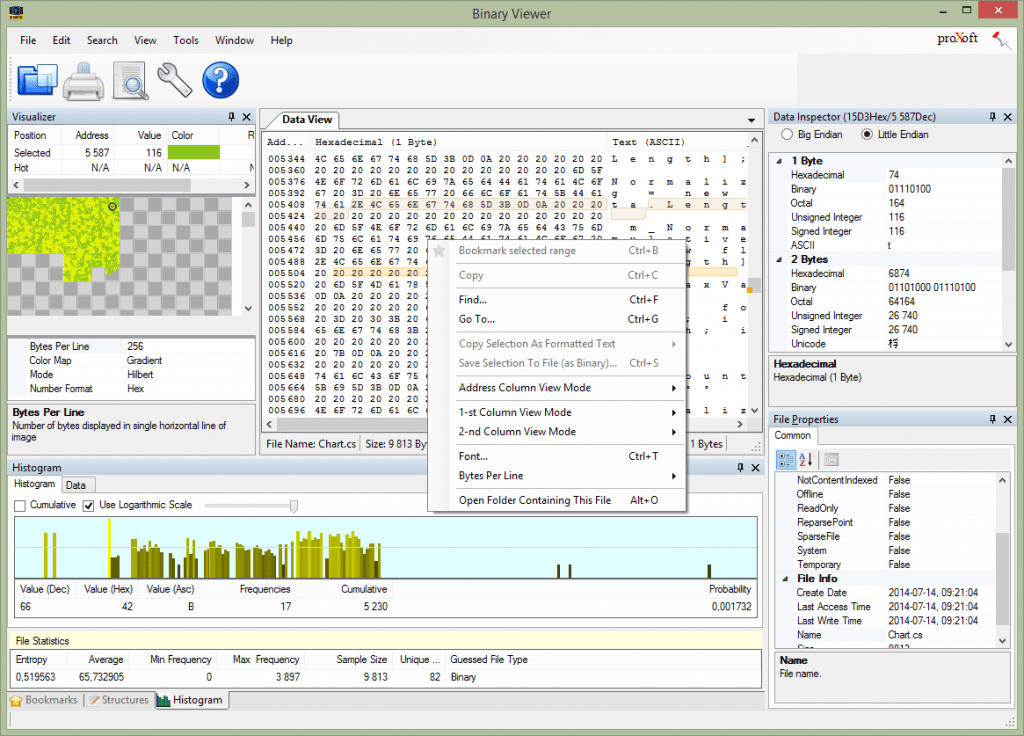Switch file properties to categorized view

coord(786,459)
